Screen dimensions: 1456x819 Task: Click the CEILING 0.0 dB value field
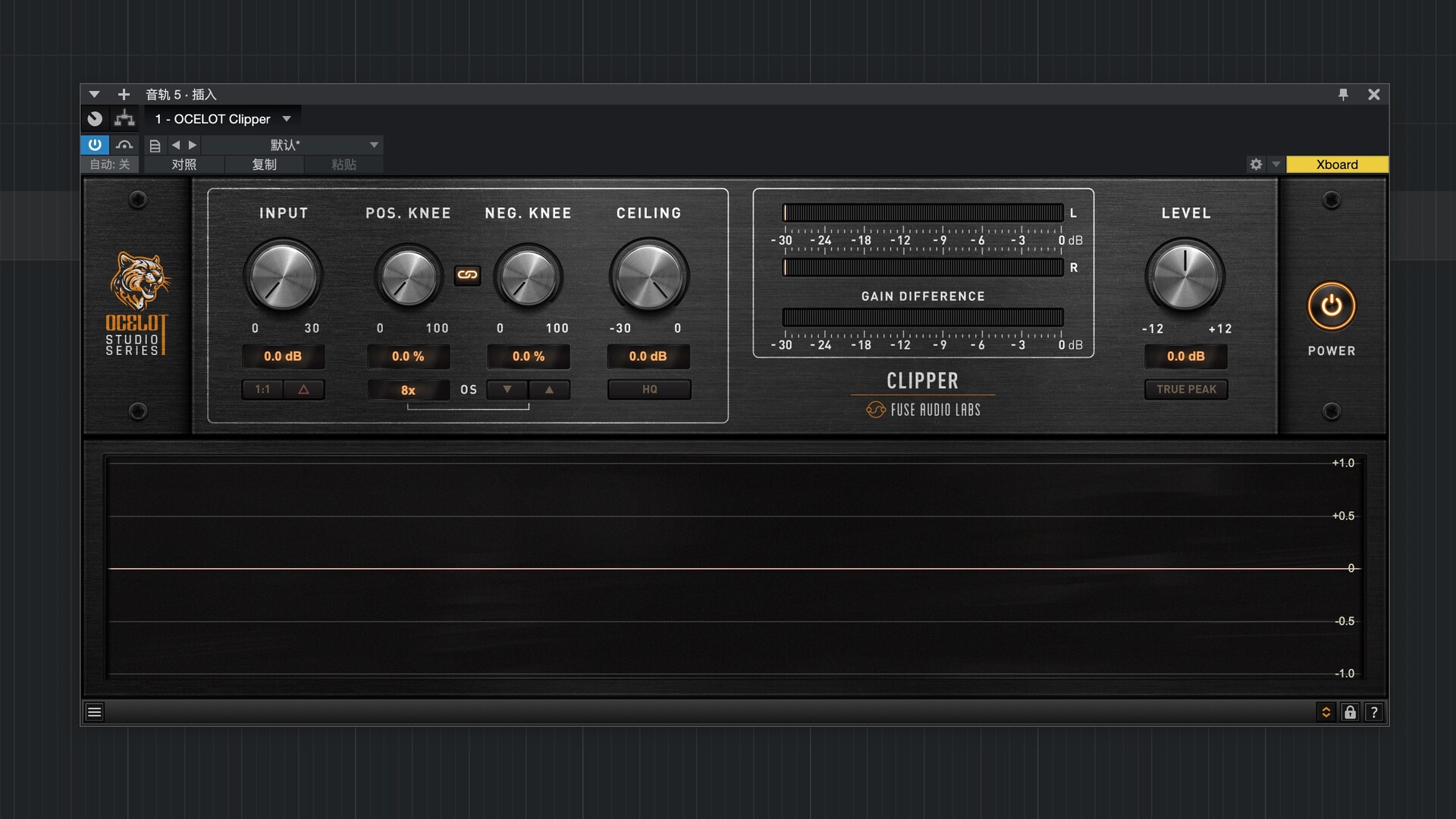648,356
